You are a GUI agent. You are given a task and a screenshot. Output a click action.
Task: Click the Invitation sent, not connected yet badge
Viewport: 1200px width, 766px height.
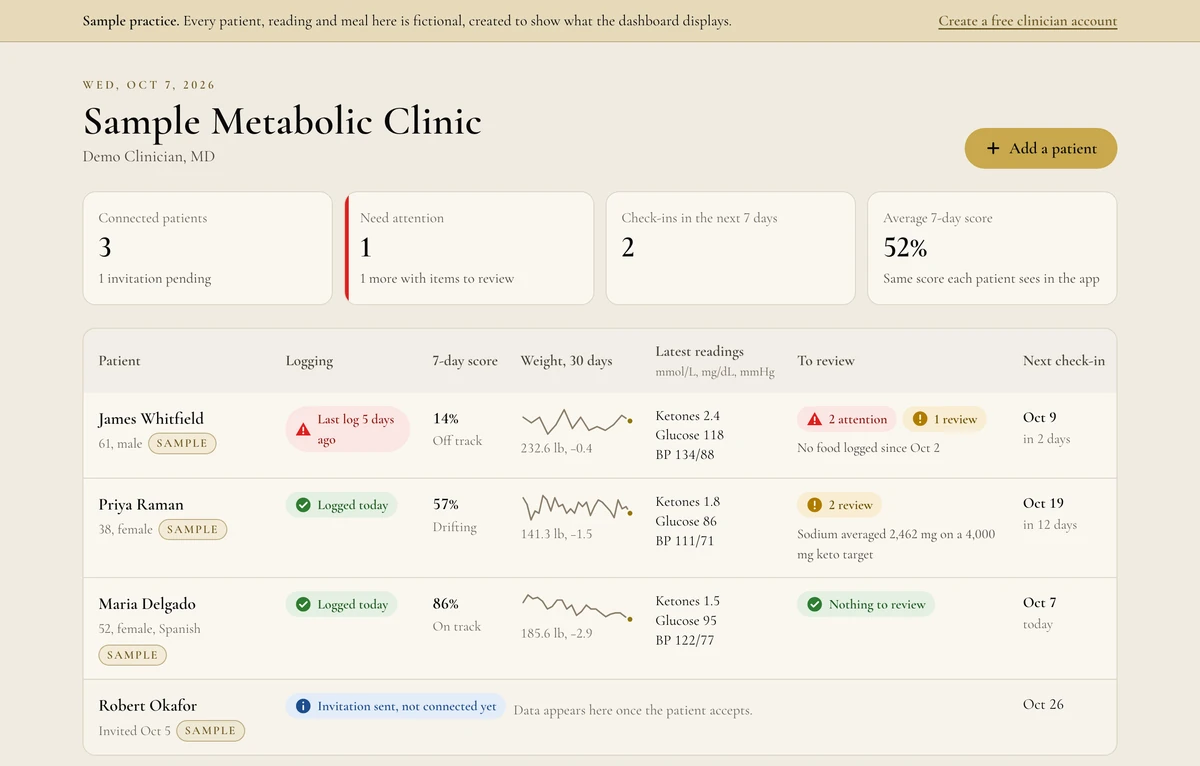tap(395, 706)
